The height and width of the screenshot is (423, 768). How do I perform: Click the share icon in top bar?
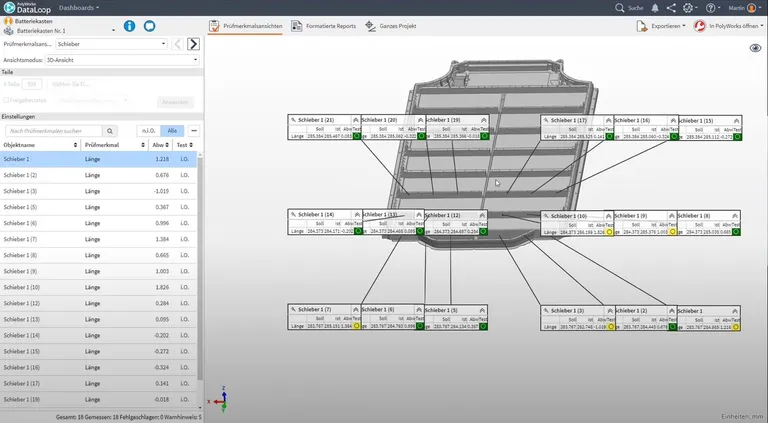tap(671, 8)
